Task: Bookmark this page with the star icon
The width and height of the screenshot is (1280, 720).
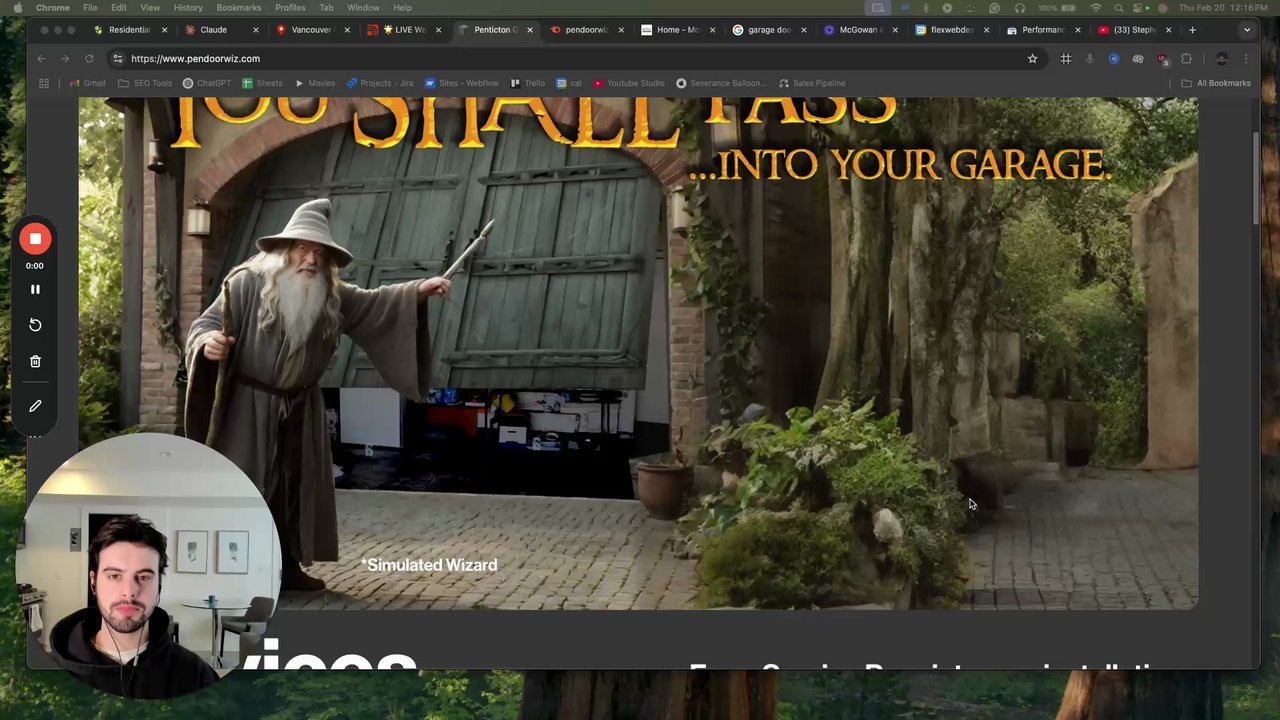Action: tap(1033, 59)
